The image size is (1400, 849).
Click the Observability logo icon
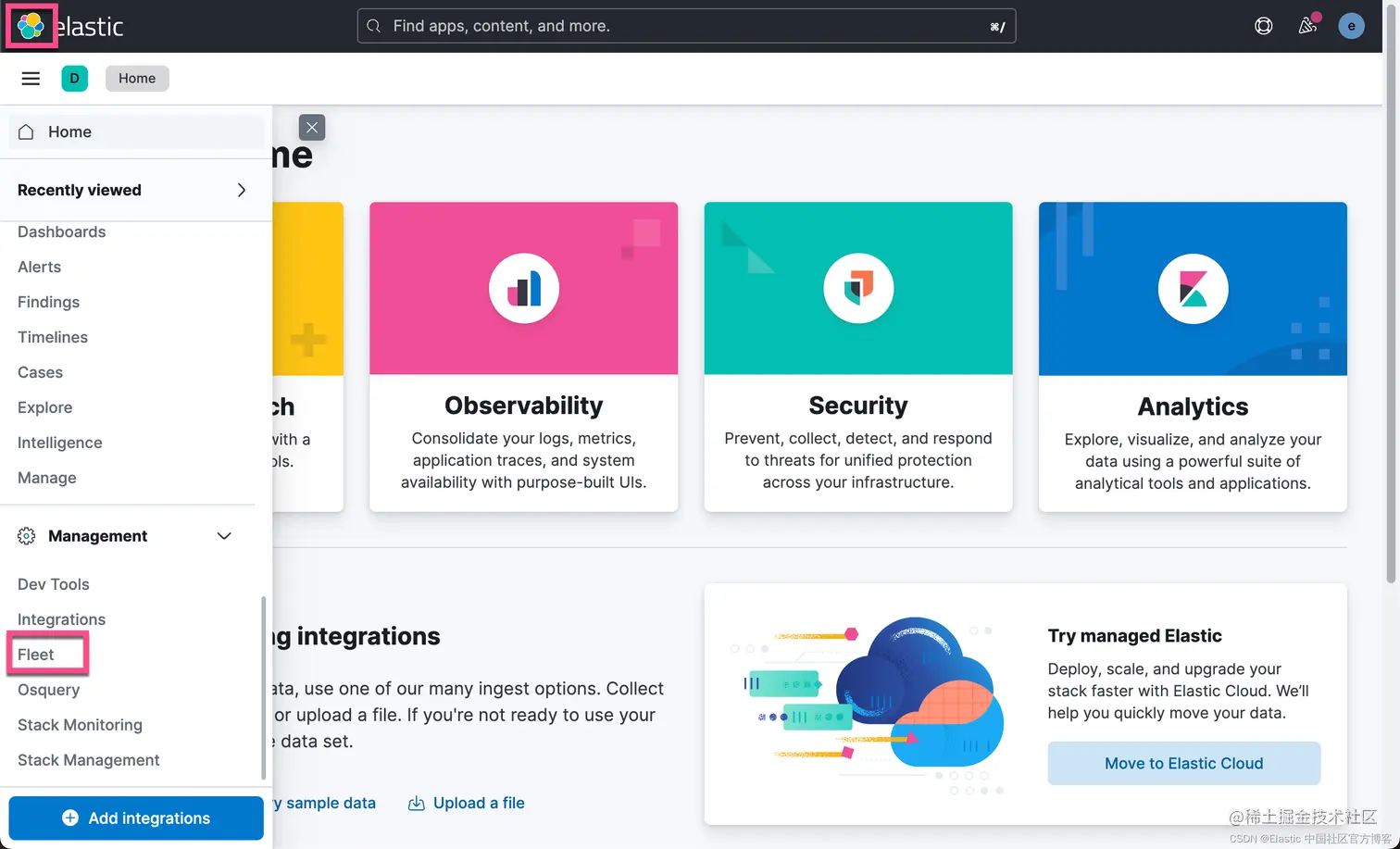[x=524, y=289]
